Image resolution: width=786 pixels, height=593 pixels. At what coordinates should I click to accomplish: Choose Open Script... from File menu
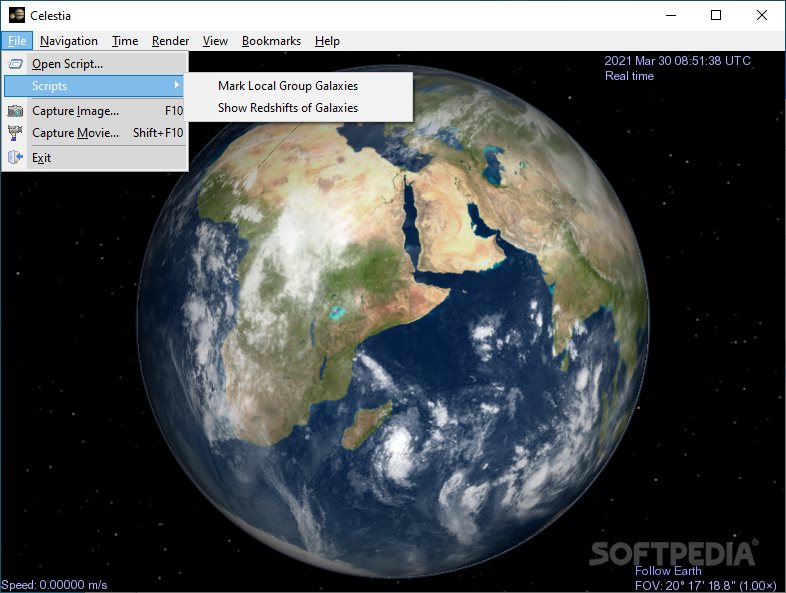pyautogui.click(x=95, y=64)
